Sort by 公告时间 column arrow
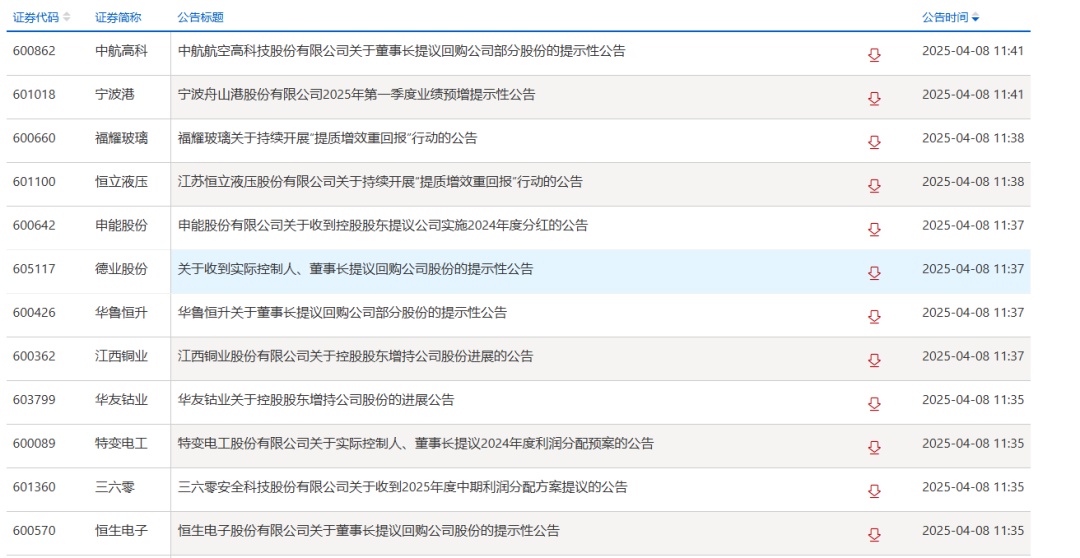The width and height of the screenshot is (1080, 558). (975, 18)
